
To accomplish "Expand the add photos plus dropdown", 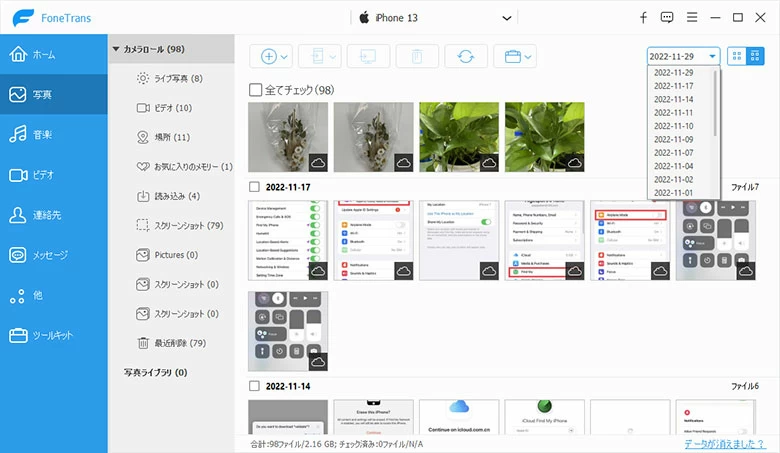I will (274, 56).
